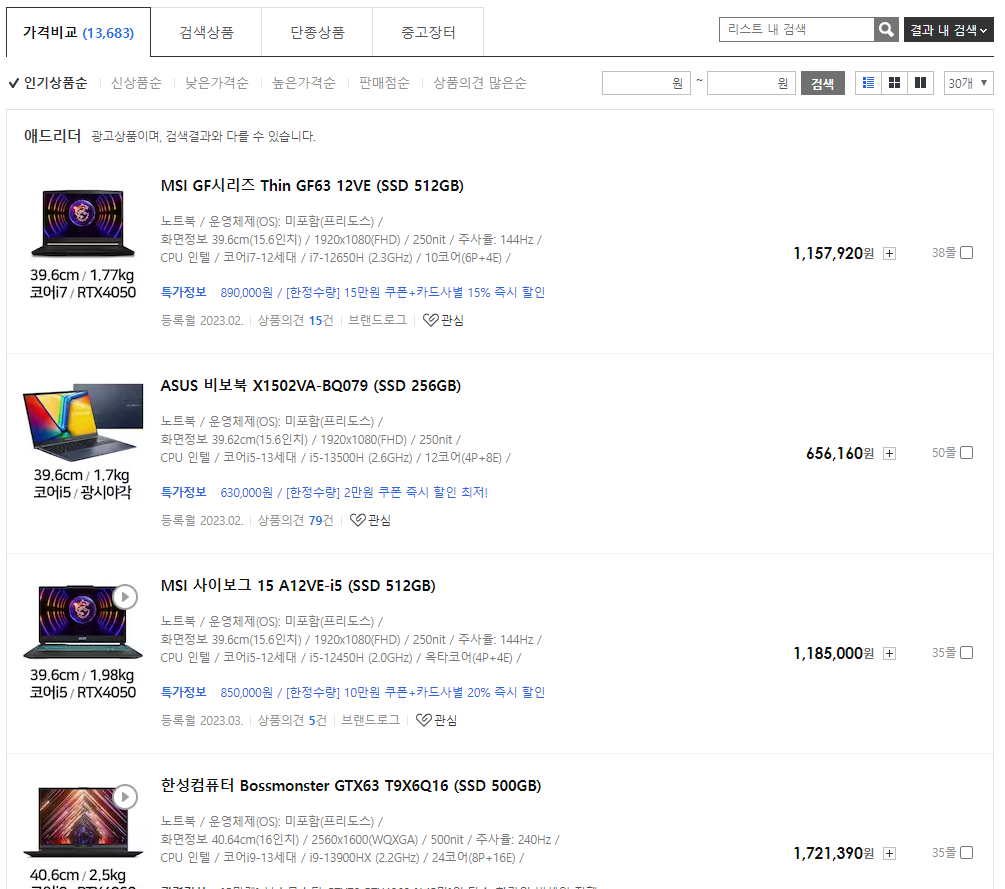Check the compare box for ASUS 비보북

pyautogui.click(x=967, y=453)
